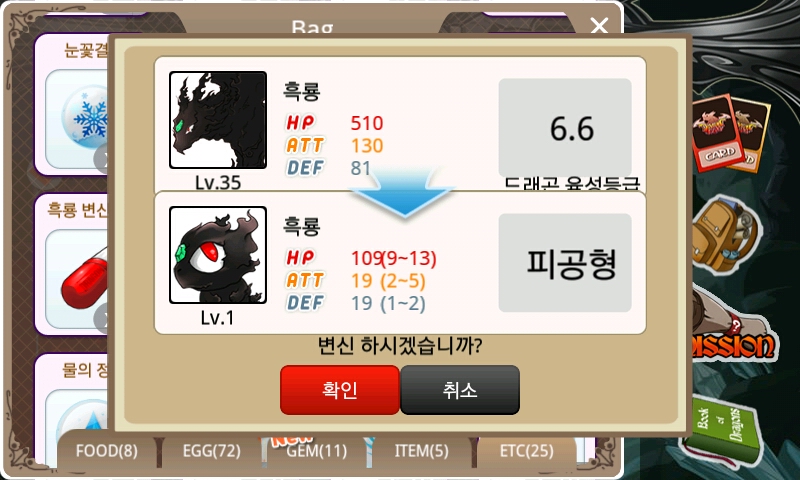Open the FOOD(8) tab

coord(107,451)
